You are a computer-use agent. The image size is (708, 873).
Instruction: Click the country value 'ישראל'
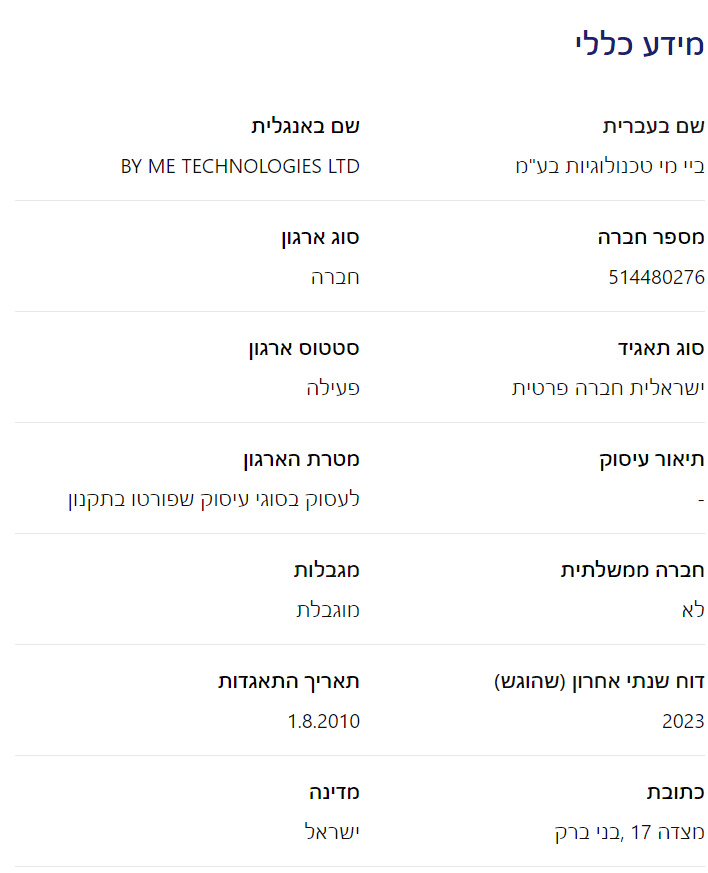(x=332, y=833)
